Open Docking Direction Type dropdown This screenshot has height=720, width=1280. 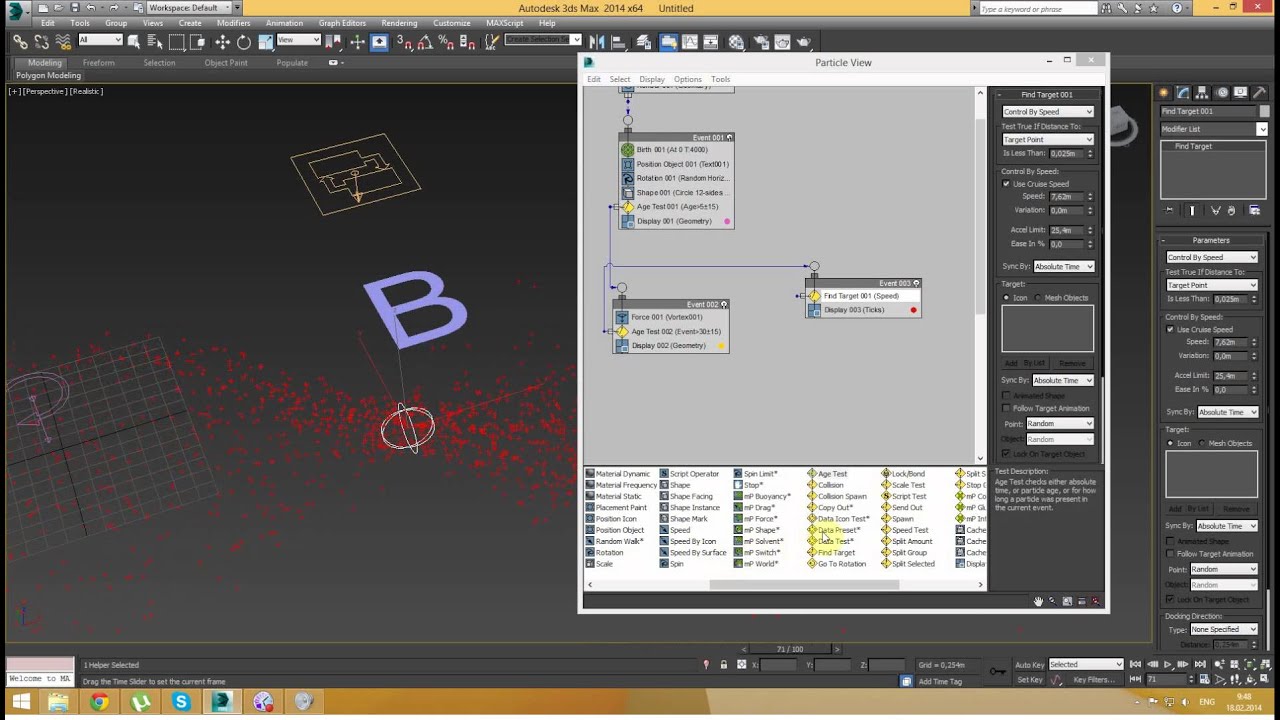point(1224,630)
